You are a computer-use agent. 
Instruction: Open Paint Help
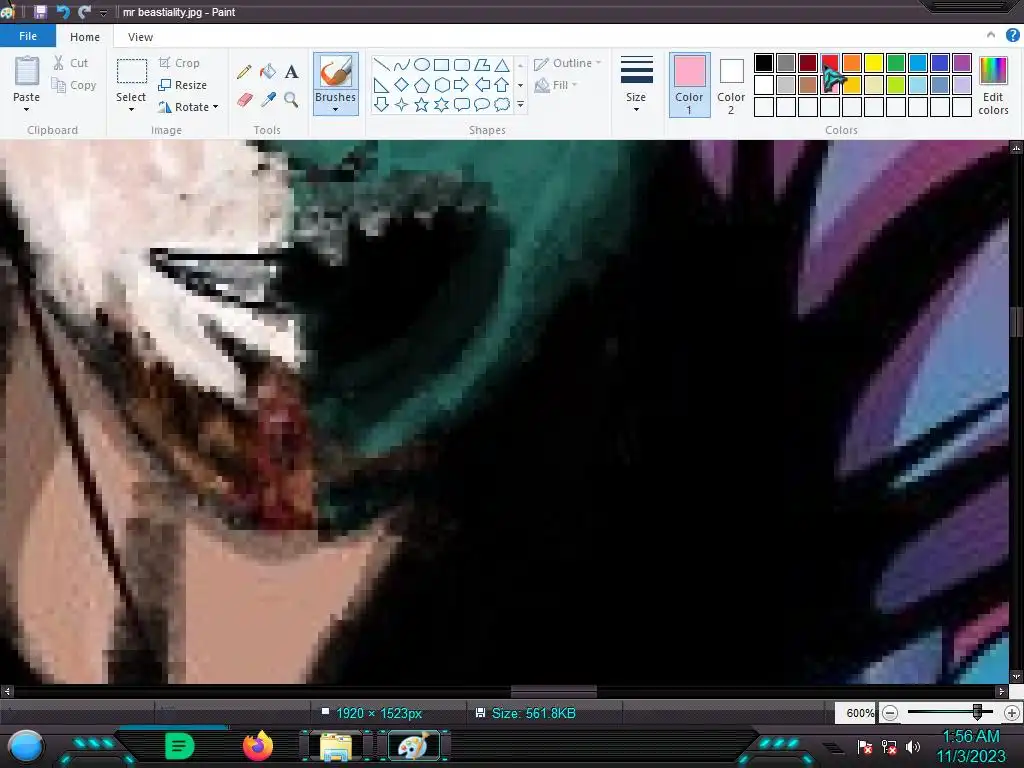[1012, 36]
